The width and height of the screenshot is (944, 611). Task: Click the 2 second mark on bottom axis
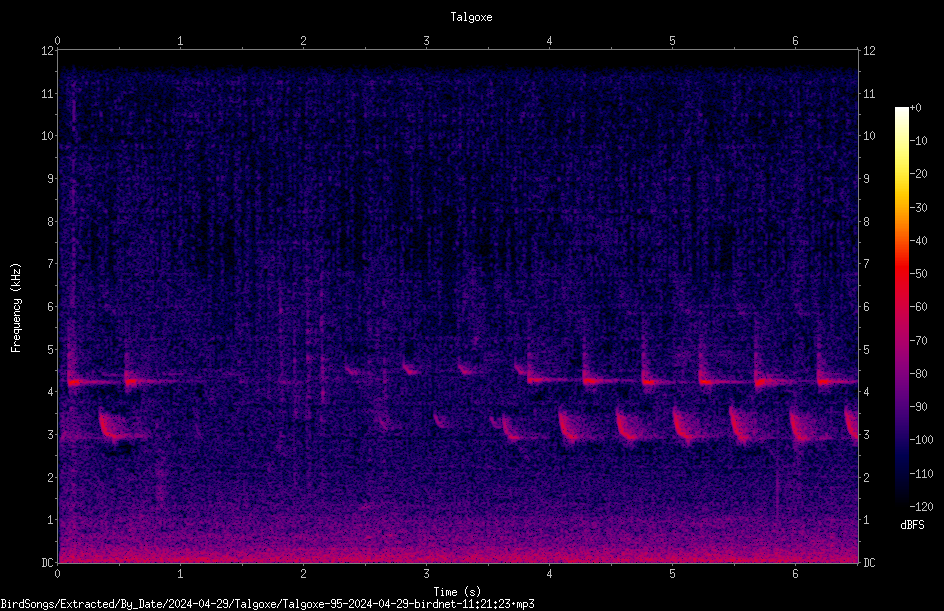click(x=303, y=574)
